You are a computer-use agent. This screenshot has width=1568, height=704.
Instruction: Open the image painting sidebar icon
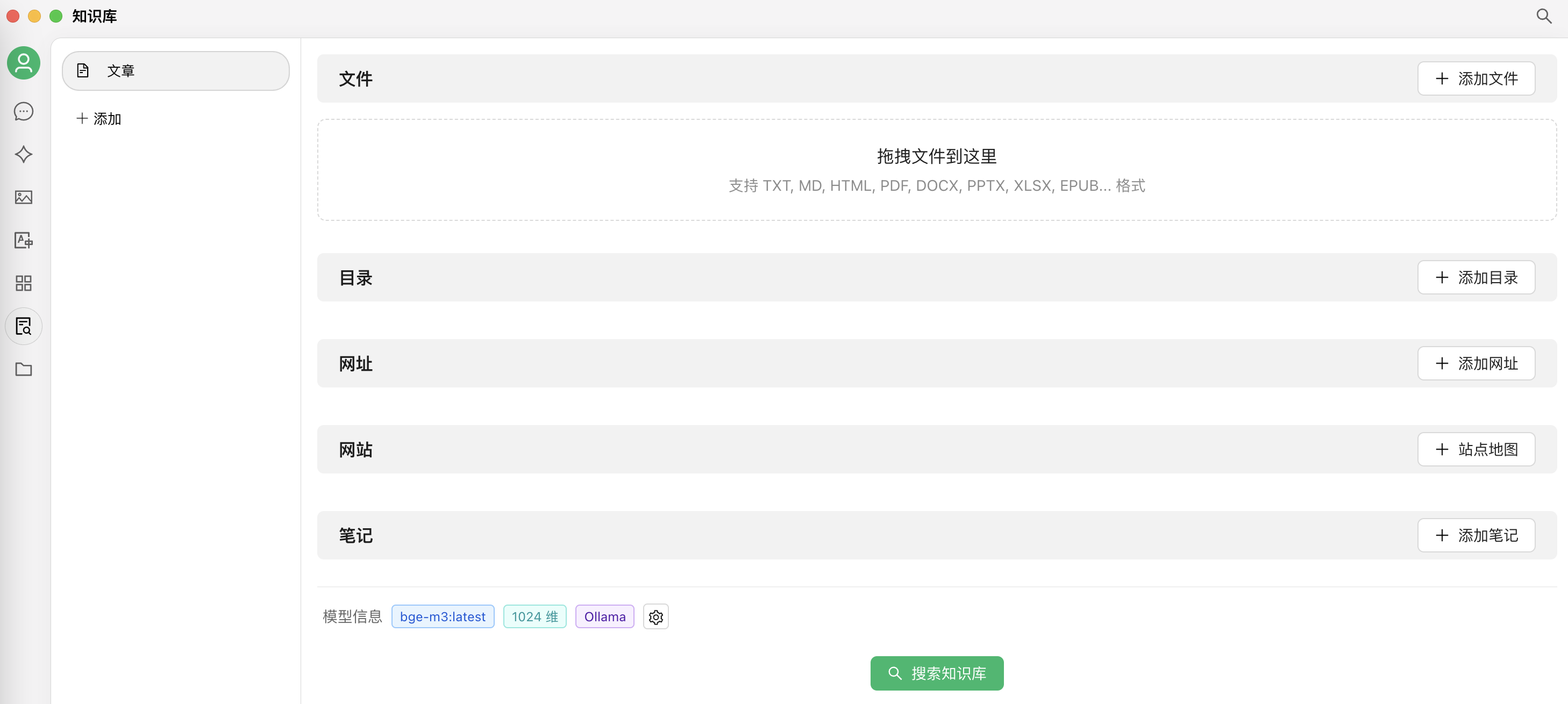[23, 197]
